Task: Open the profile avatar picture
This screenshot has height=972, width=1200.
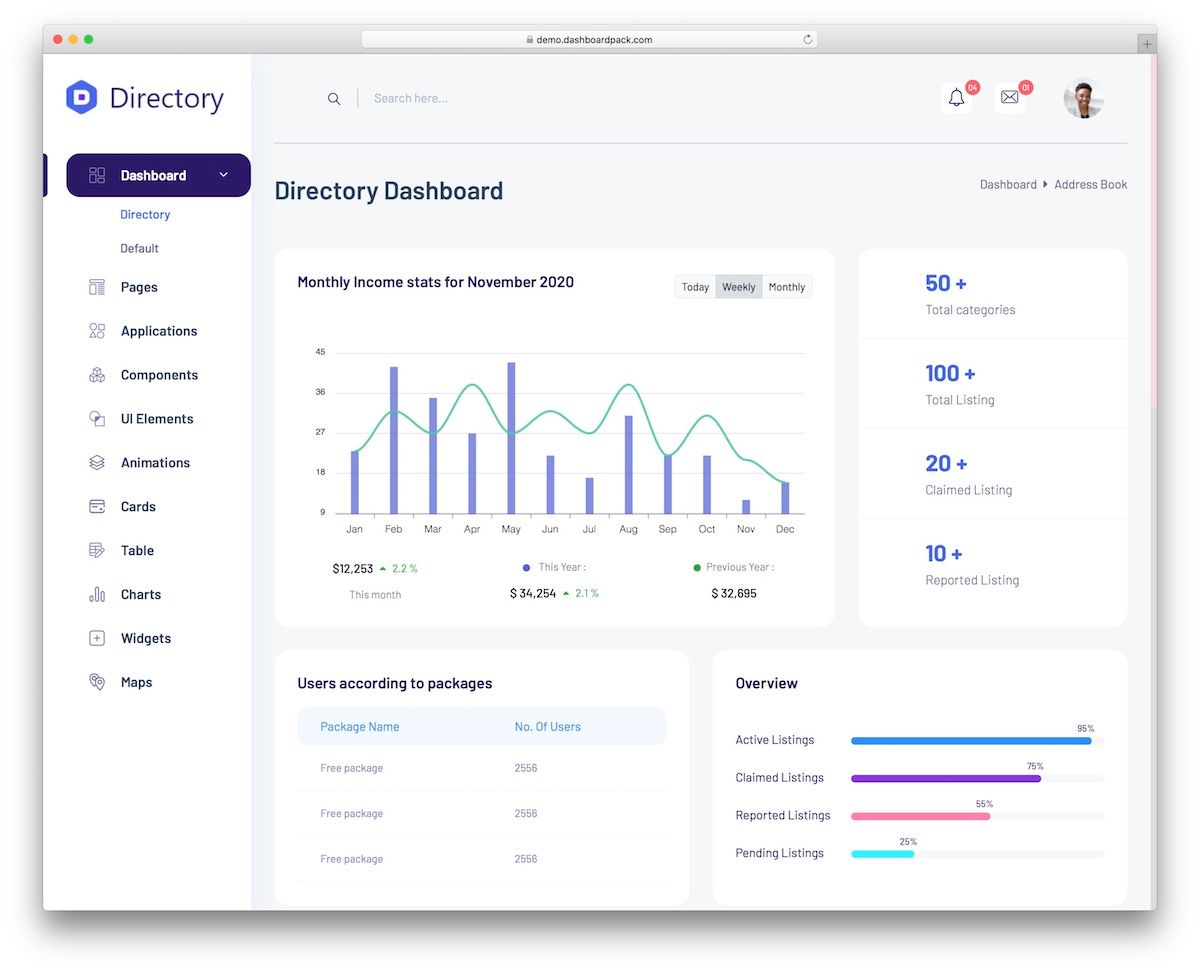Action: point(1083,98)
